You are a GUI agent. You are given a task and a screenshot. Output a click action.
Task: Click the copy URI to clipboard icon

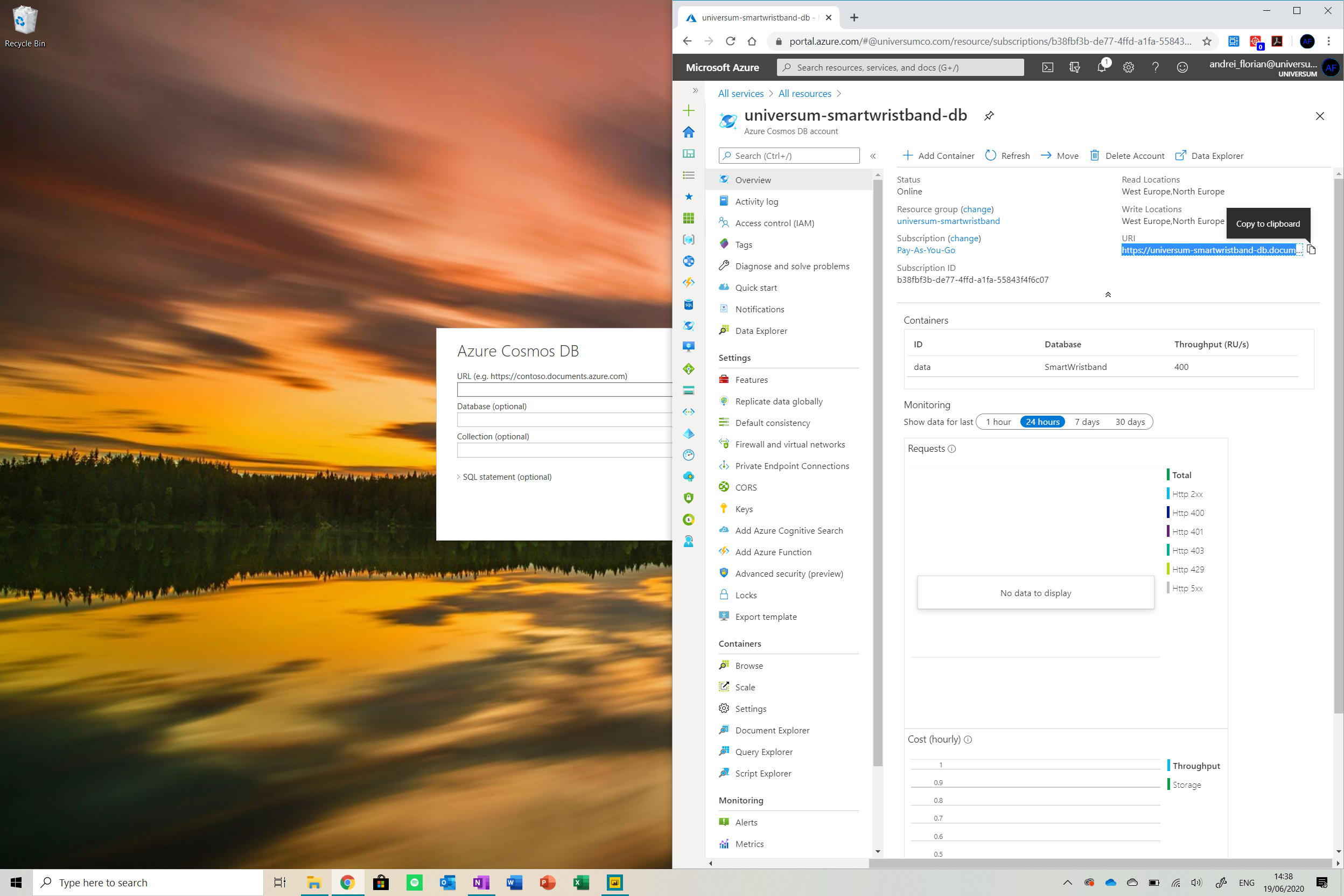pyautogui.click(x=1311, y=250)
